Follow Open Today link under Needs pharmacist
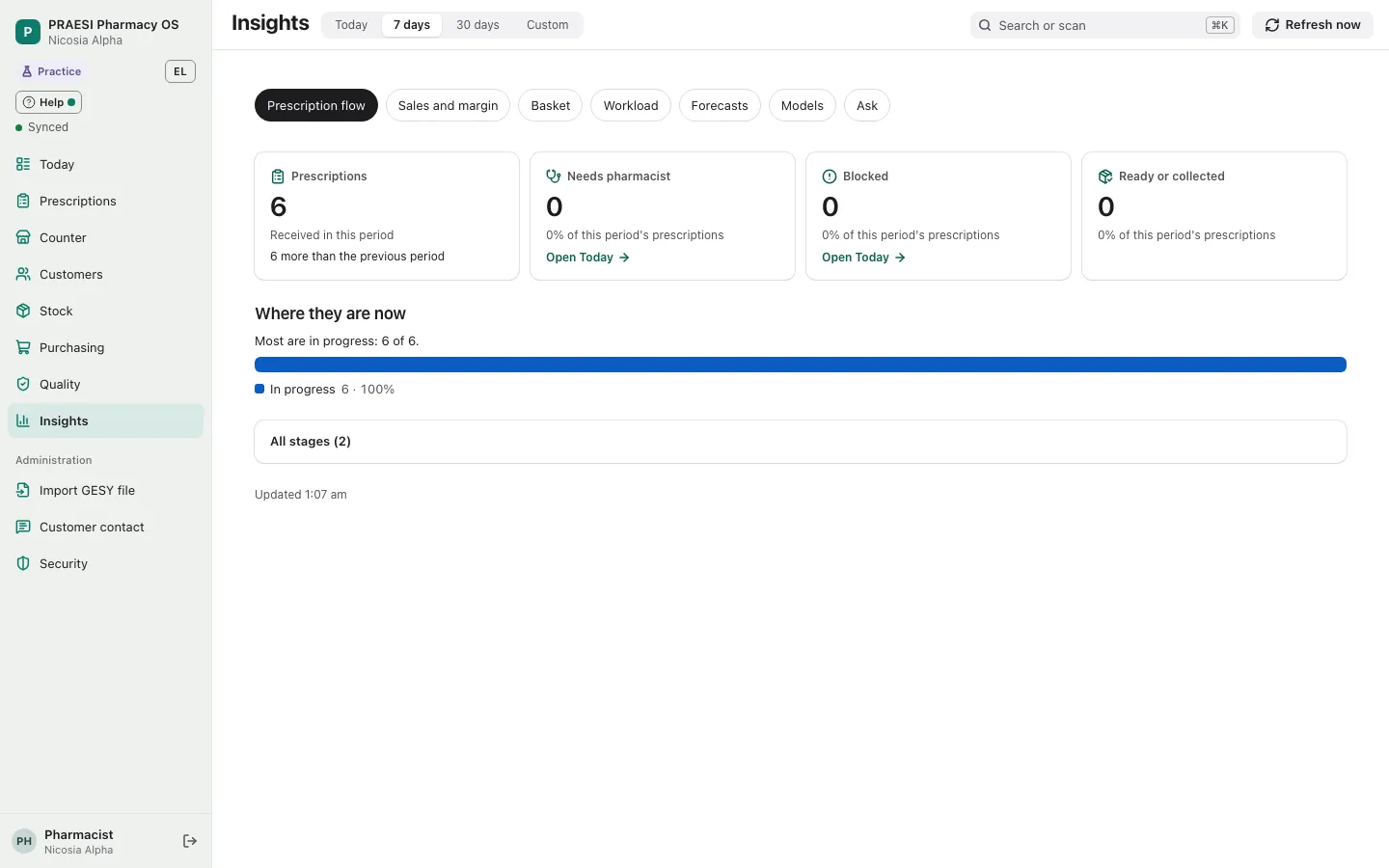This screenshot has width=1389, height=868. tap(587, 258)
